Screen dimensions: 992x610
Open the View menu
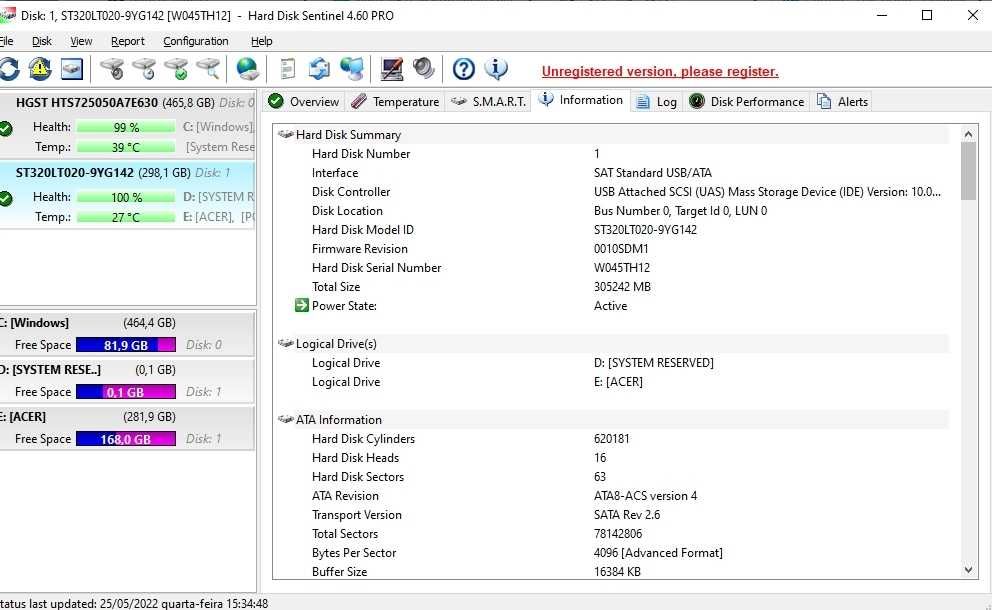point(81,41)
